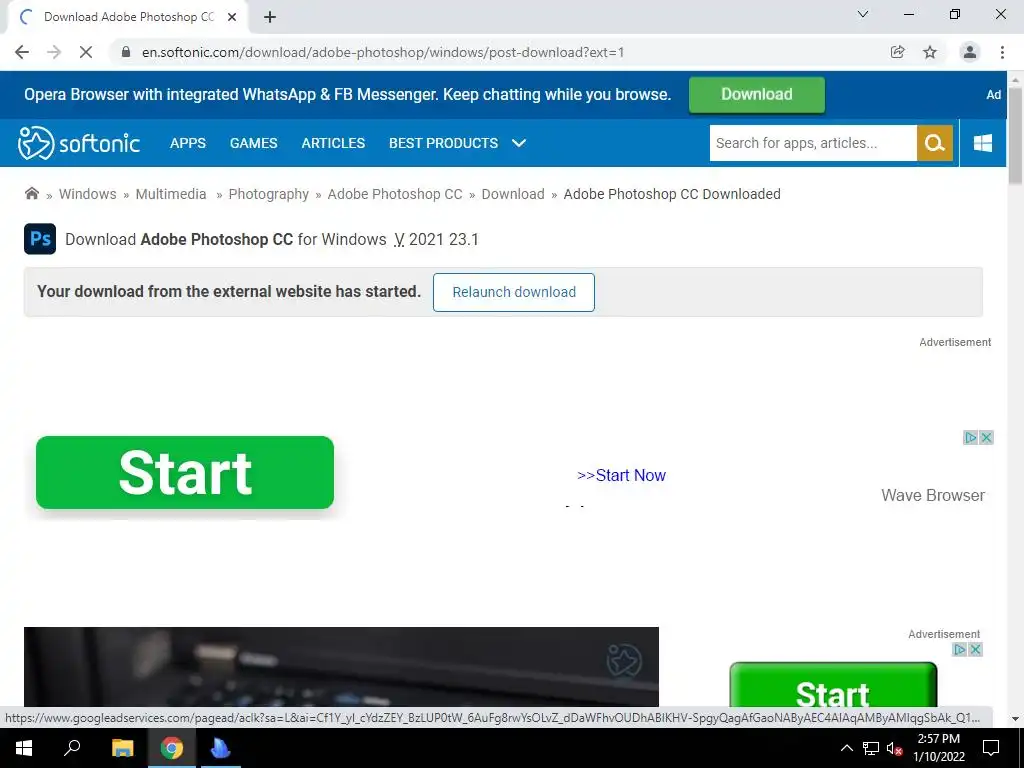Open a new tab with plus button
1024x768 pixels.
point(270,17)
